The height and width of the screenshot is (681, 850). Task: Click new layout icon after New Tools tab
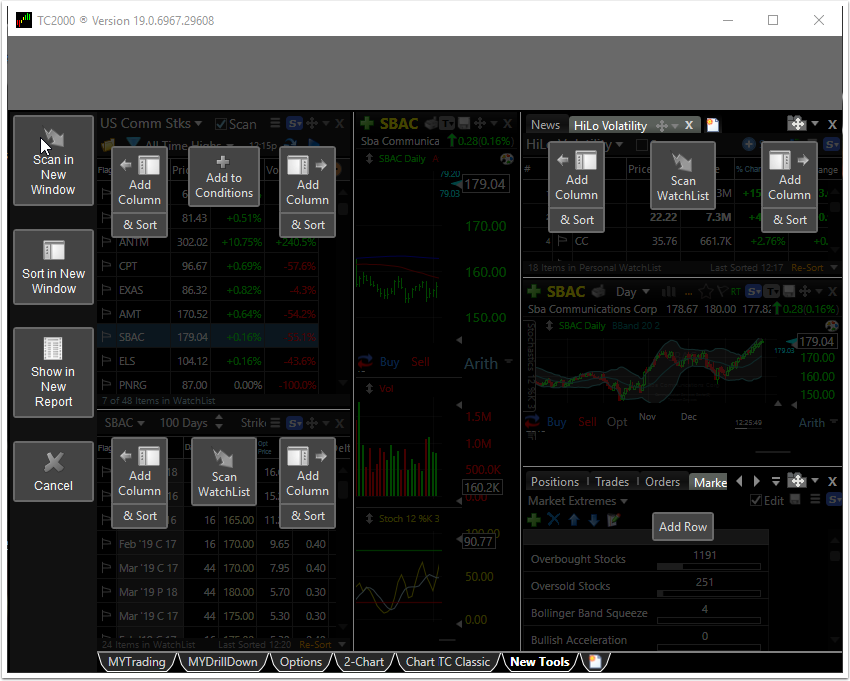click(x=595, y=661)
